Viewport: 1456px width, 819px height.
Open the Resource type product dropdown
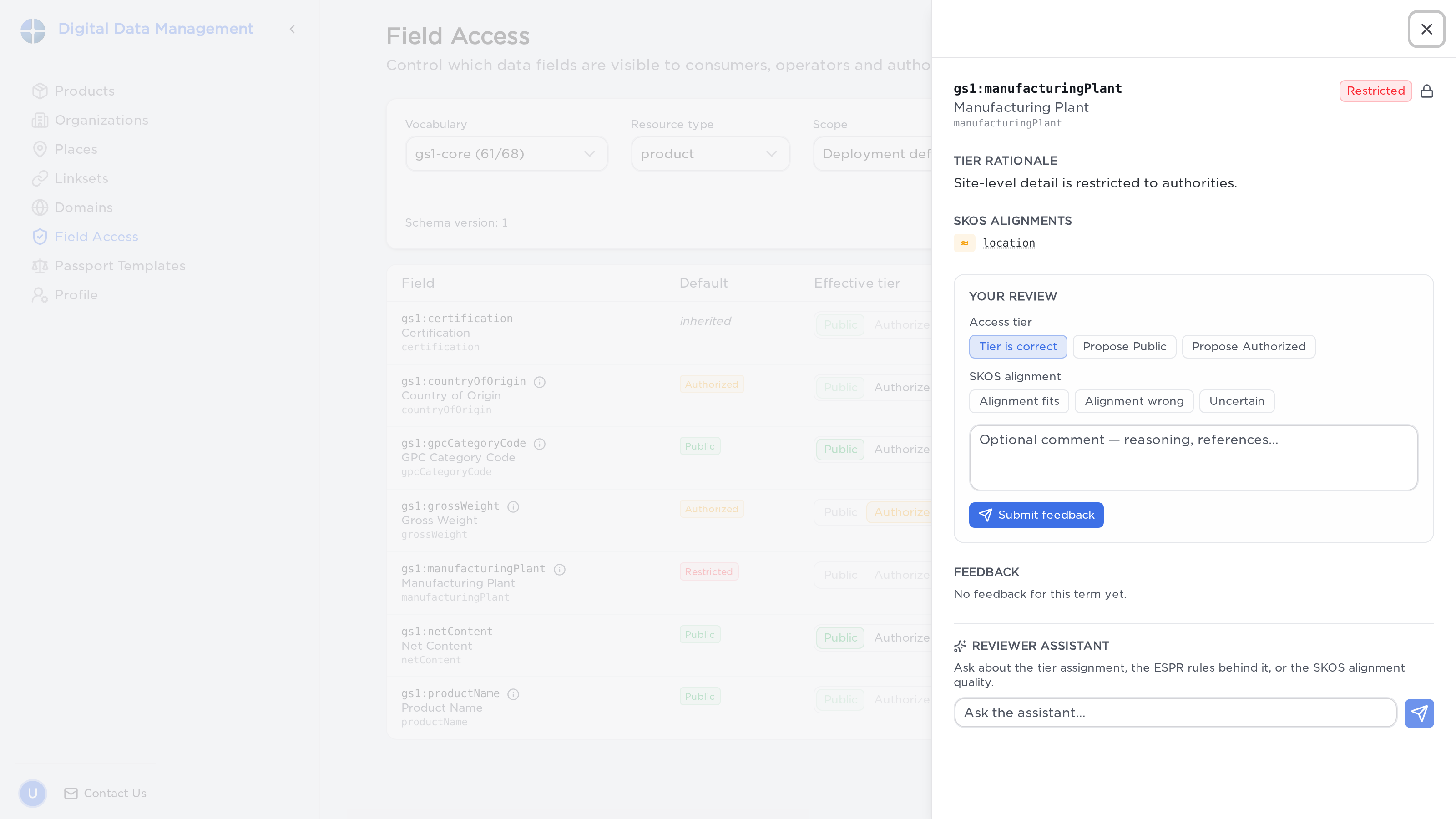point(710,154)
